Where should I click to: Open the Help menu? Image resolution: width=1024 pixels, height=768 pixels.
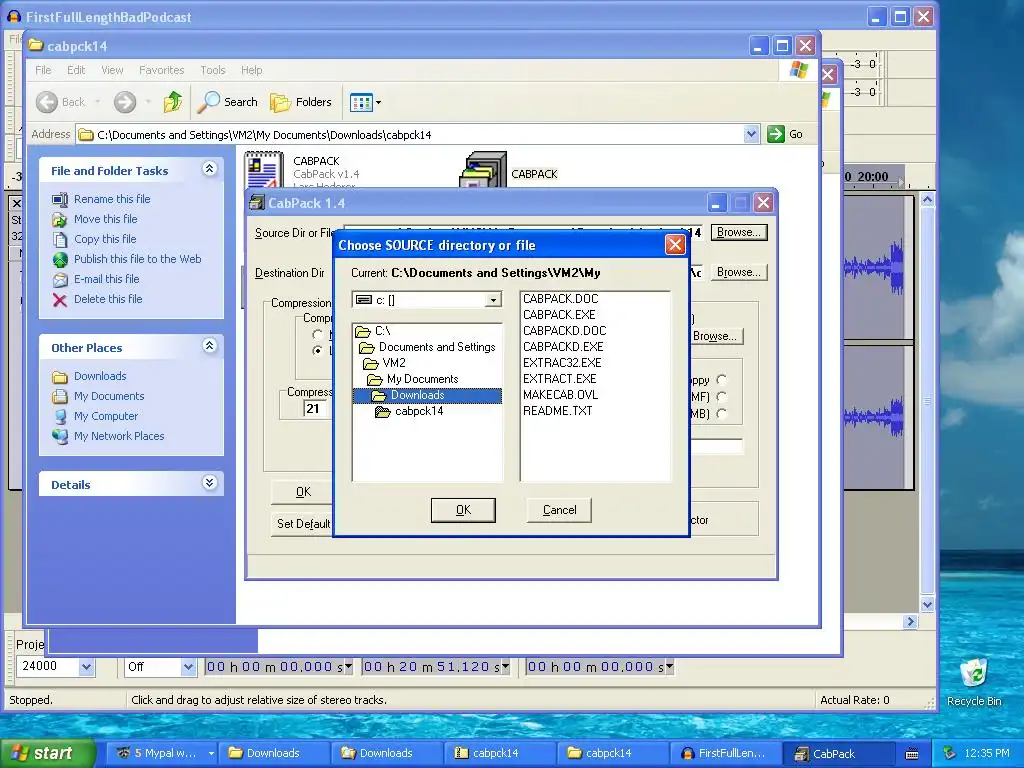tap(251, 70)
